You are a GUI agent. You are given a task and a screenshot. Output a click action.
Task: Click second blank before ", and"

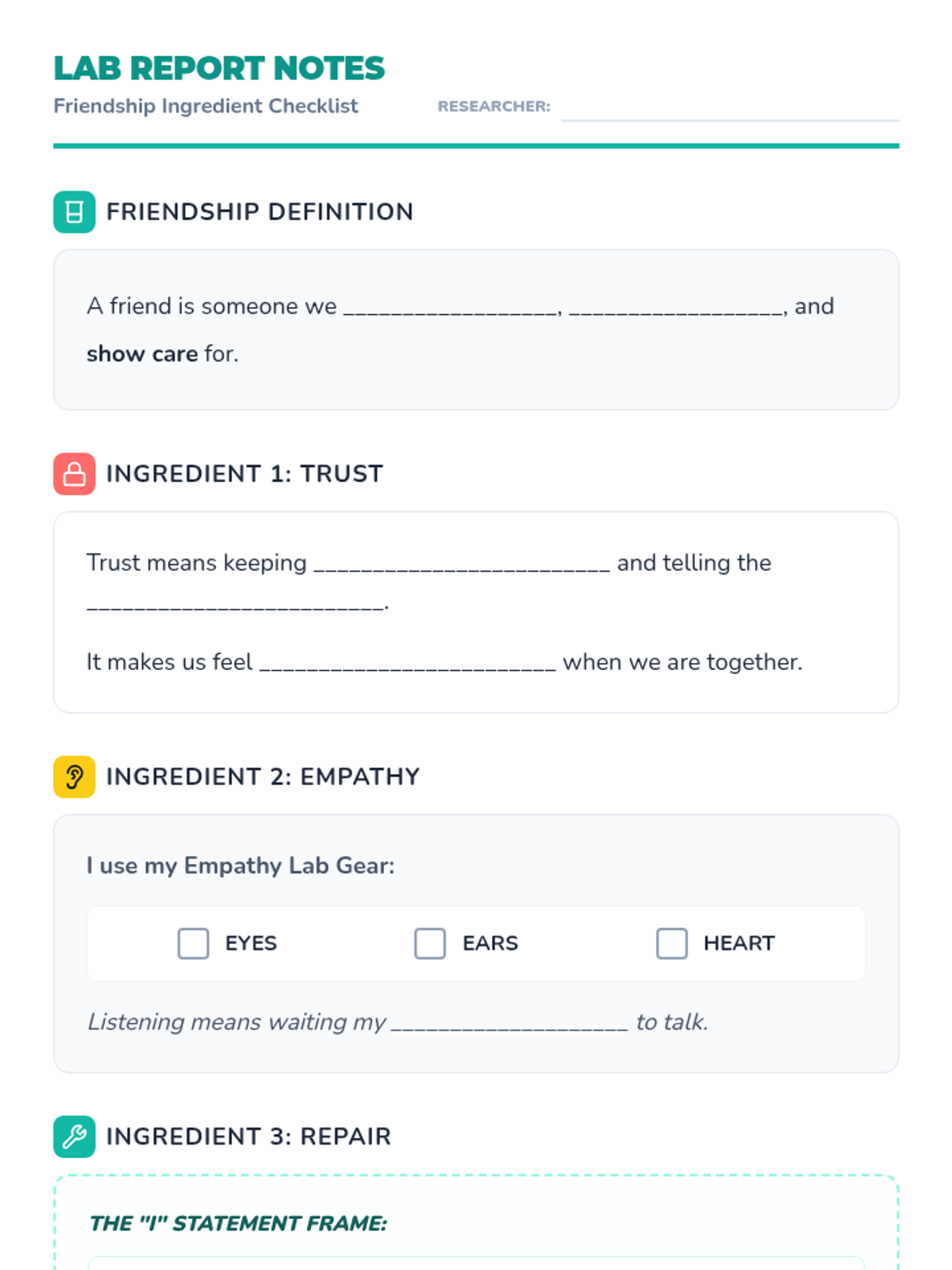(x=676, y=307)
